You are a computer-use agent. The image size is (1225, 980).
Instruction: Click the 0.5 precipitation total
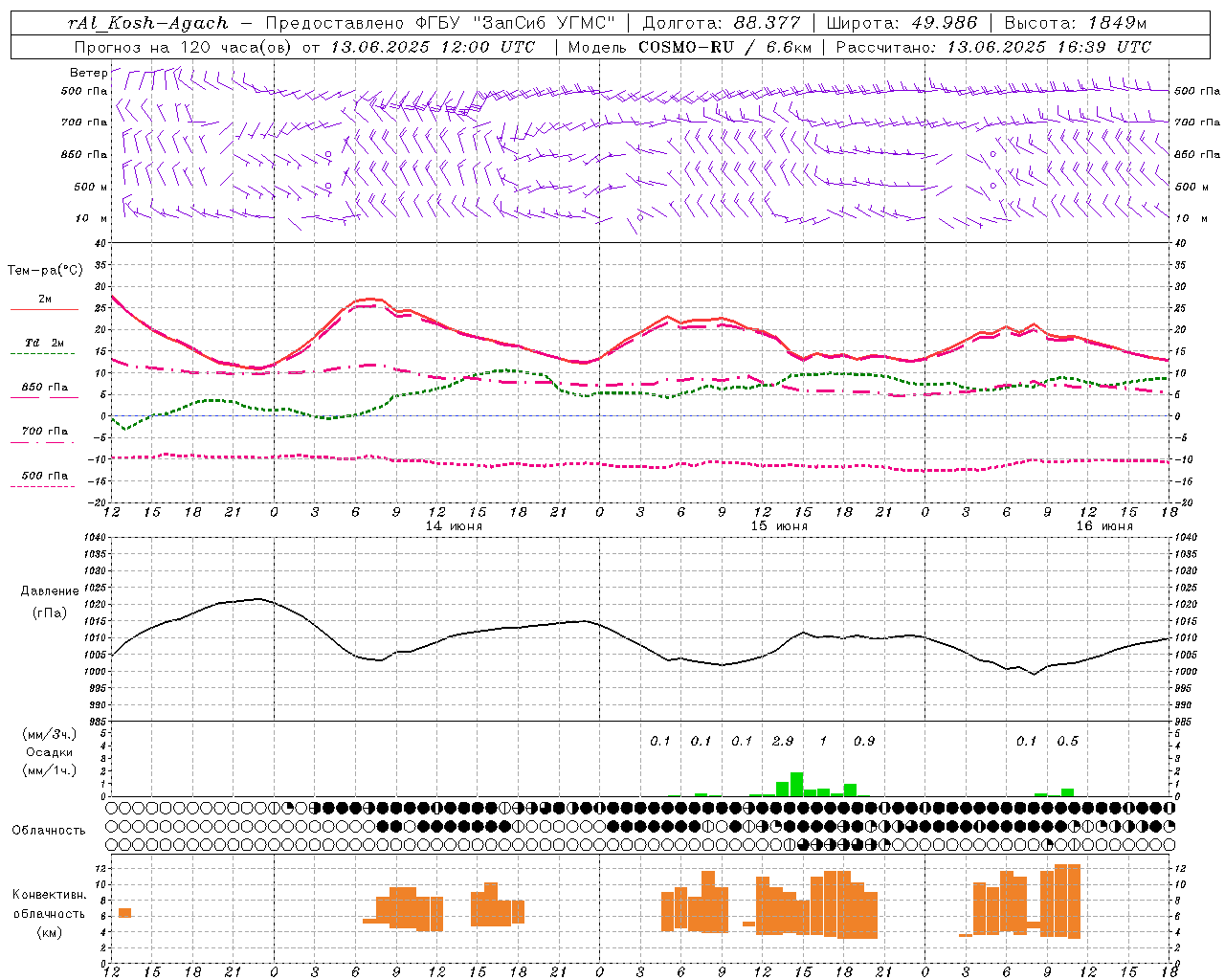tap(1067, 742)
